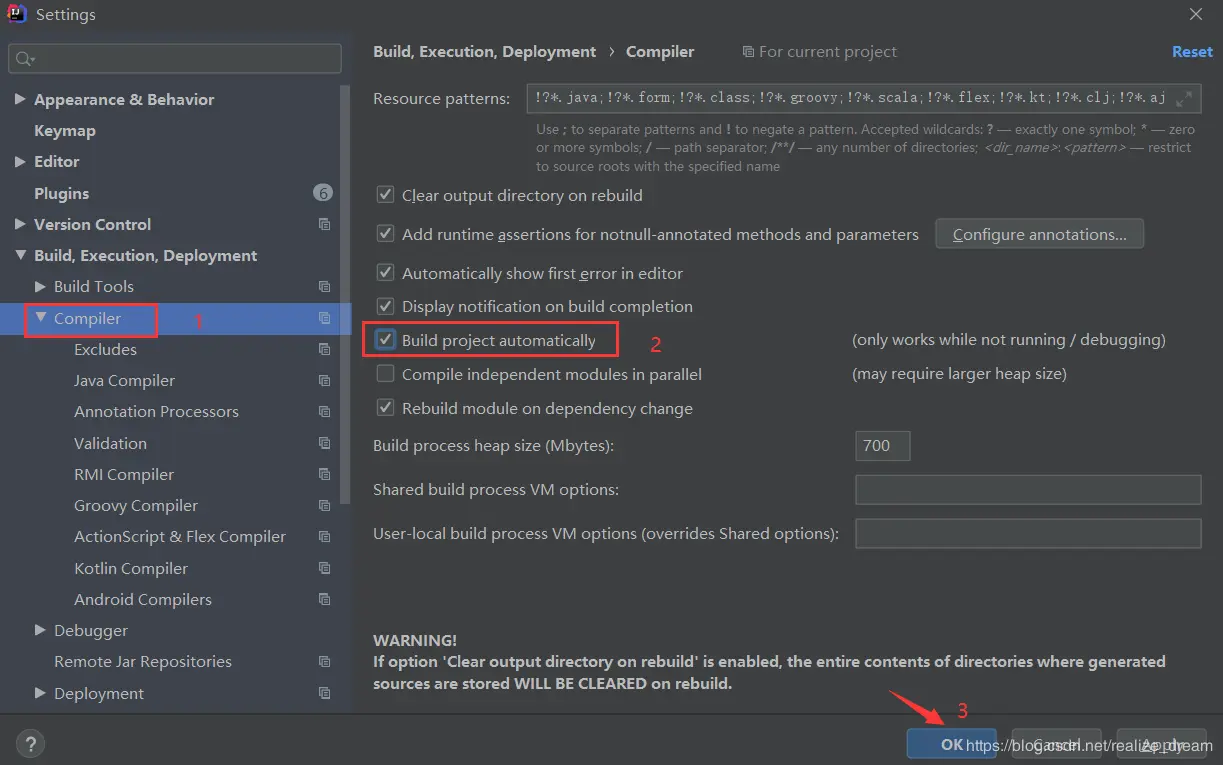Click the project-level icon beside RMI Compiler
The image size is (1223, 765).
[x=324, y=474]
